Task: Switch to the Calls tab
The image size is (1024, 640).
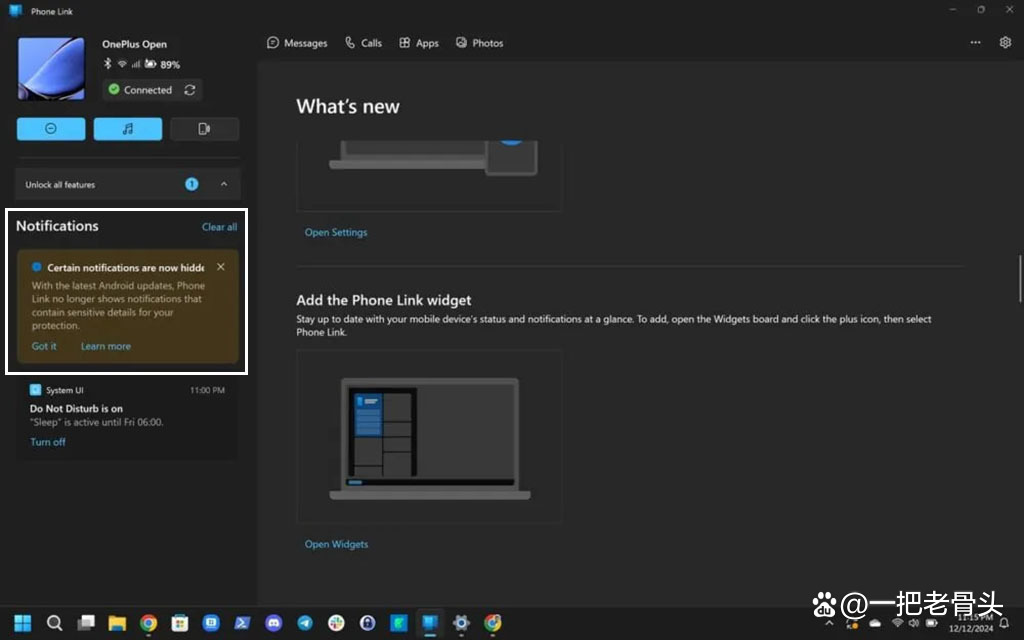Action: [x=363, y=43]
